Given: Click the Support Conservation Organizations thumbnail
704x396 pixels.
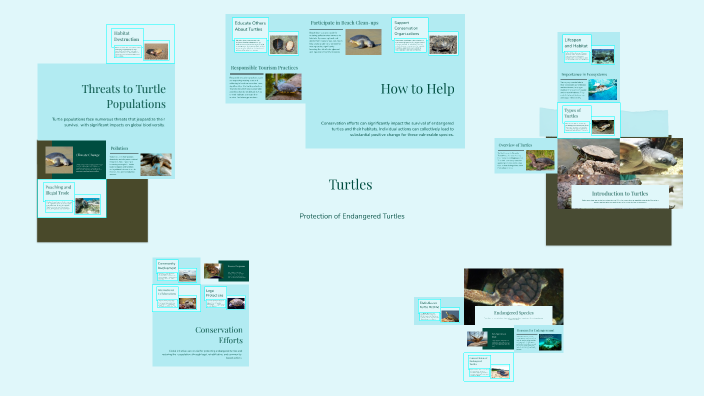Looking at the screenshot, I should click(443, 45).
